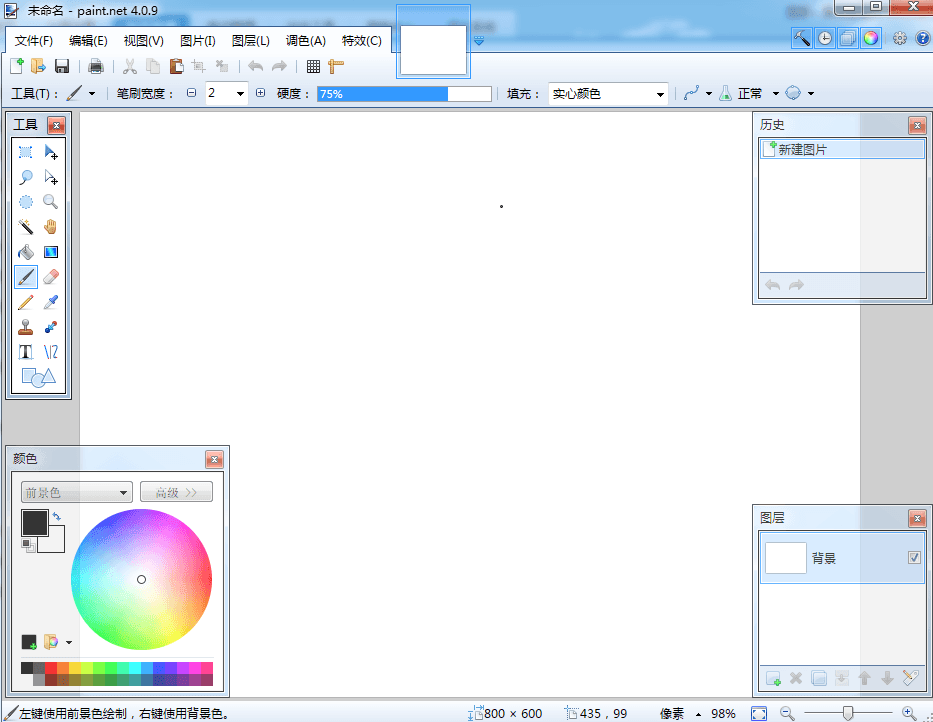Open the brush width dropdown
The height and width of the screenshot is (722, 933).
[240, 94]
